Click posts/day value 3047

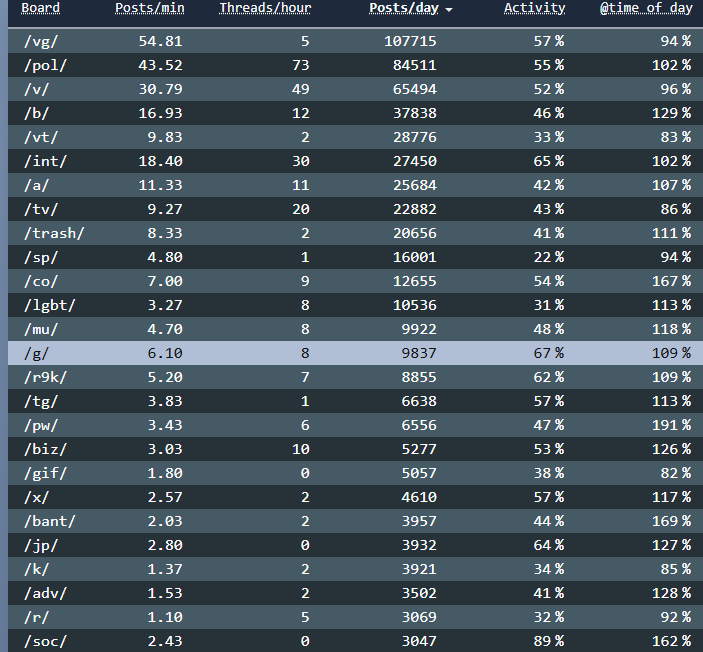(419, 641)
